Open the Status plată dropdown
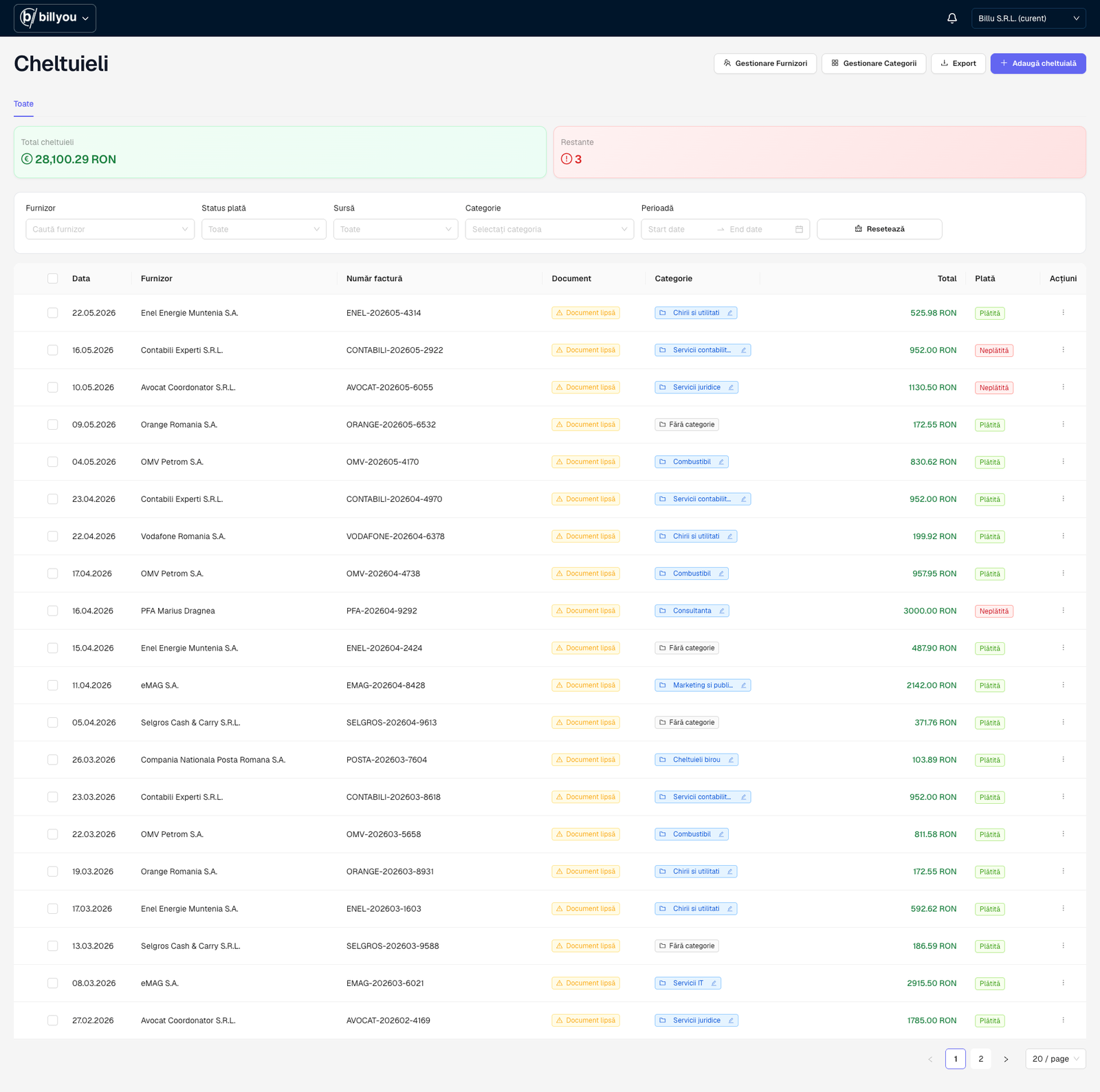The width and height of the screenshot is (1100, 1092). pos(264,230)
